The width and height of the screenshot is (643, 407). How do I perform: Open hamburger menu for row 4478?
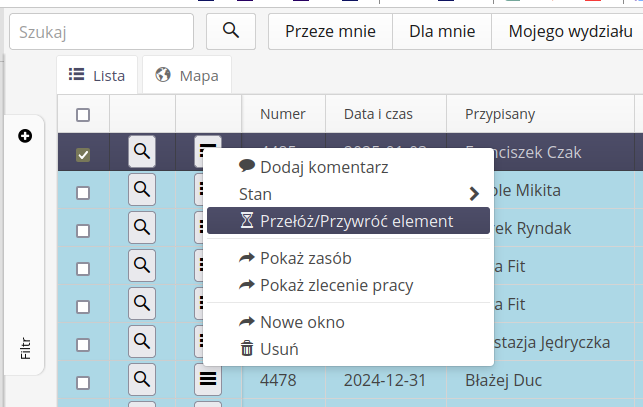pos(208,380)
